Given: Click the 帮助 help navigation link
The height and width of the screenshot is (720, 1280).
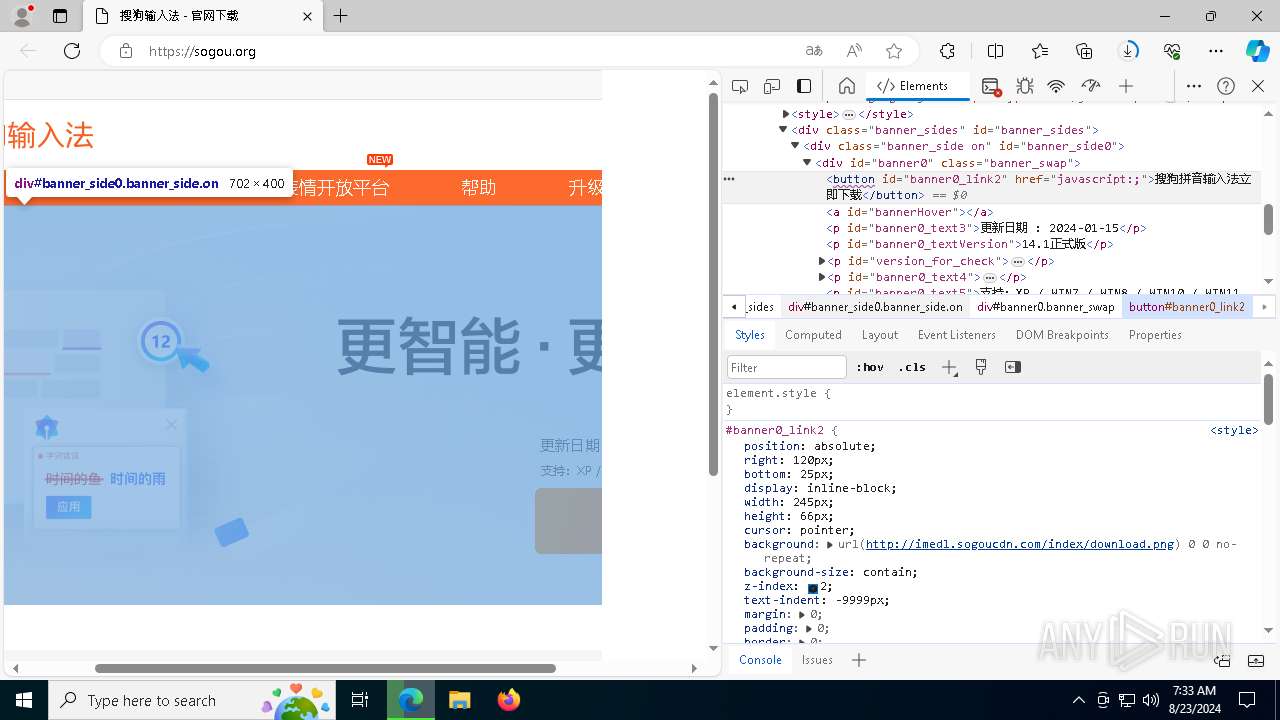Looking at the screenshot, I should (x=478, y=187).
